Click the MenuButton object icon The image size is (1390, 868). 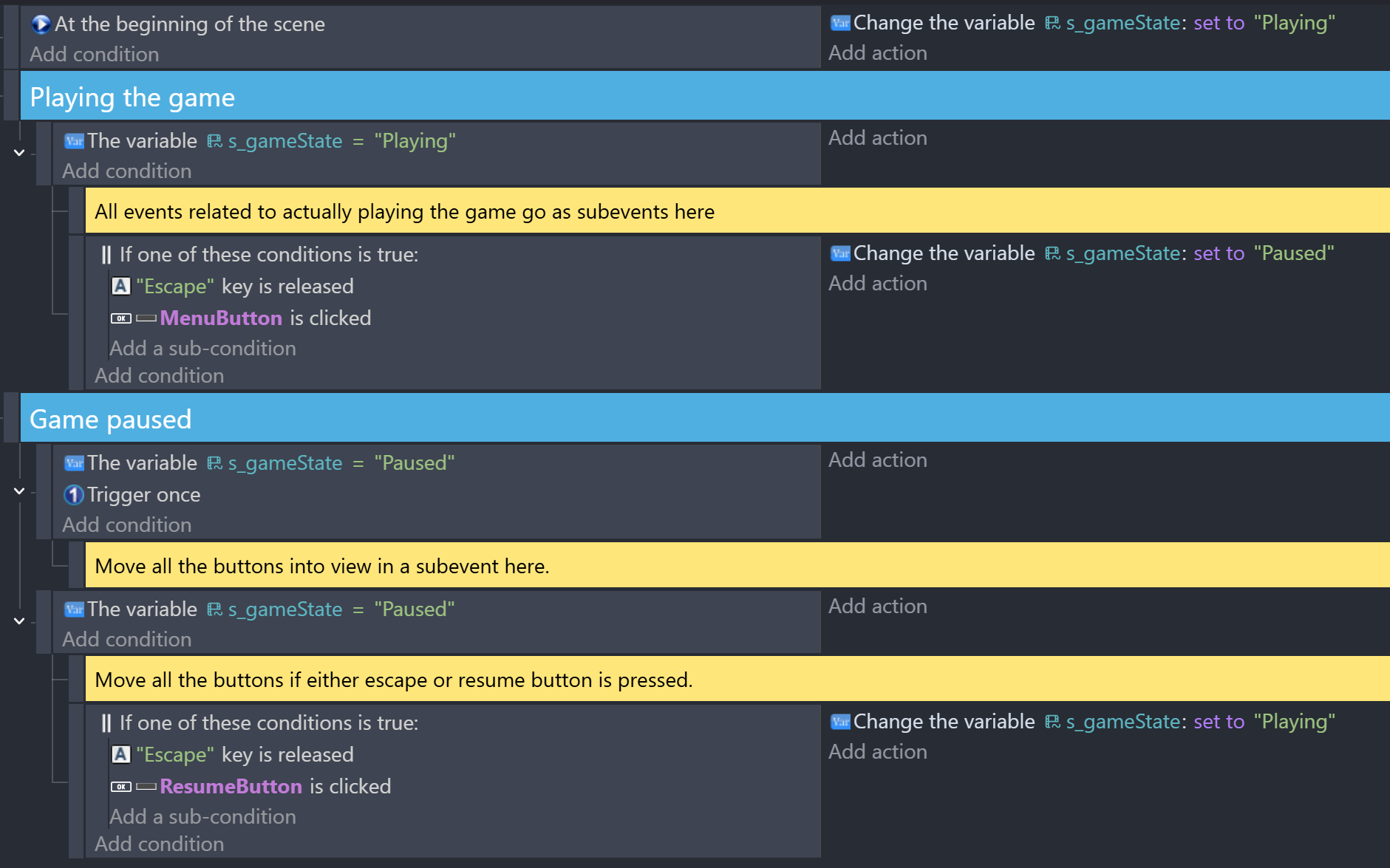[133, 318]
